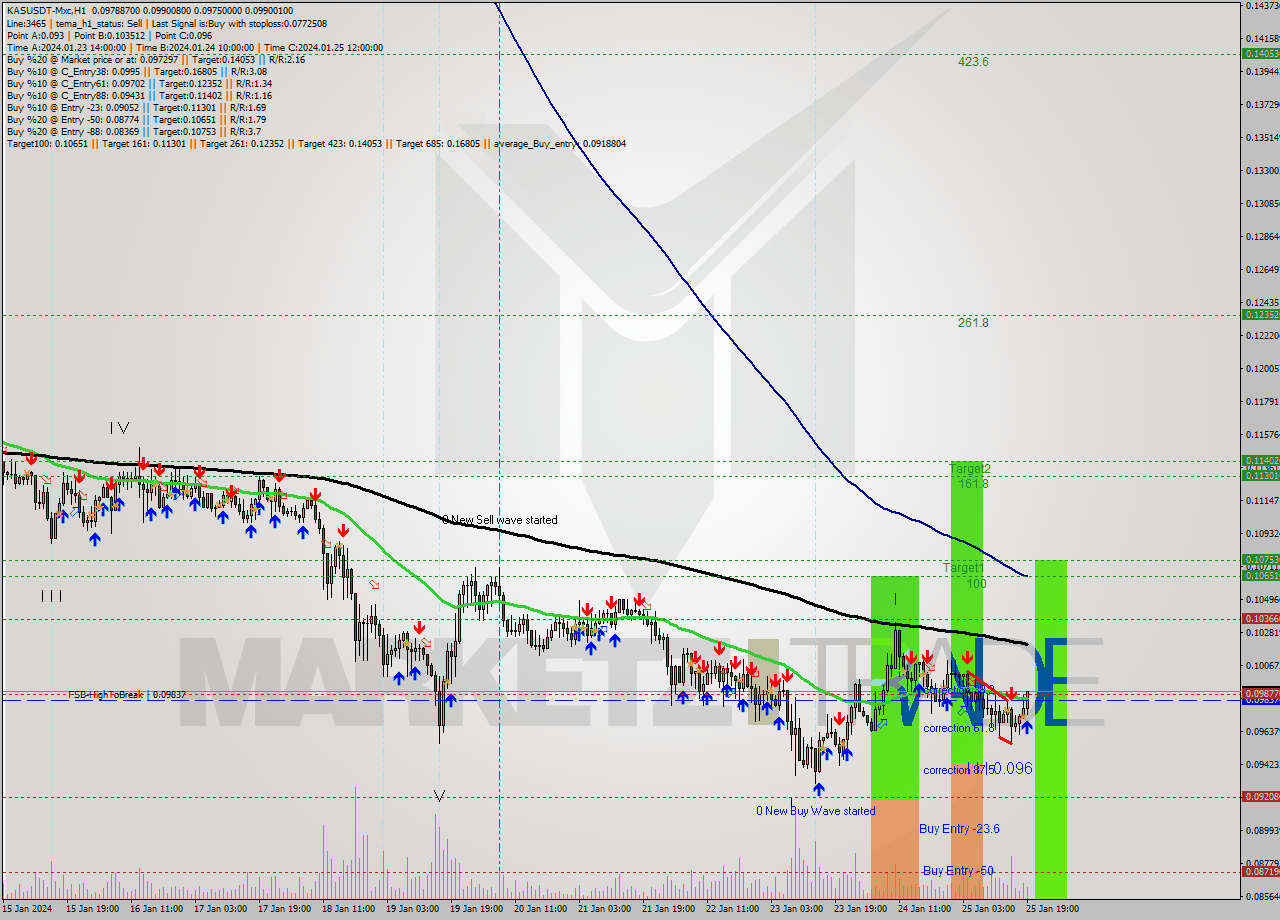This screenshot has height=920, width=1280.
Task: Click the KASUSDT-Mxc,H1 chart title line
Action: point(150,10)
